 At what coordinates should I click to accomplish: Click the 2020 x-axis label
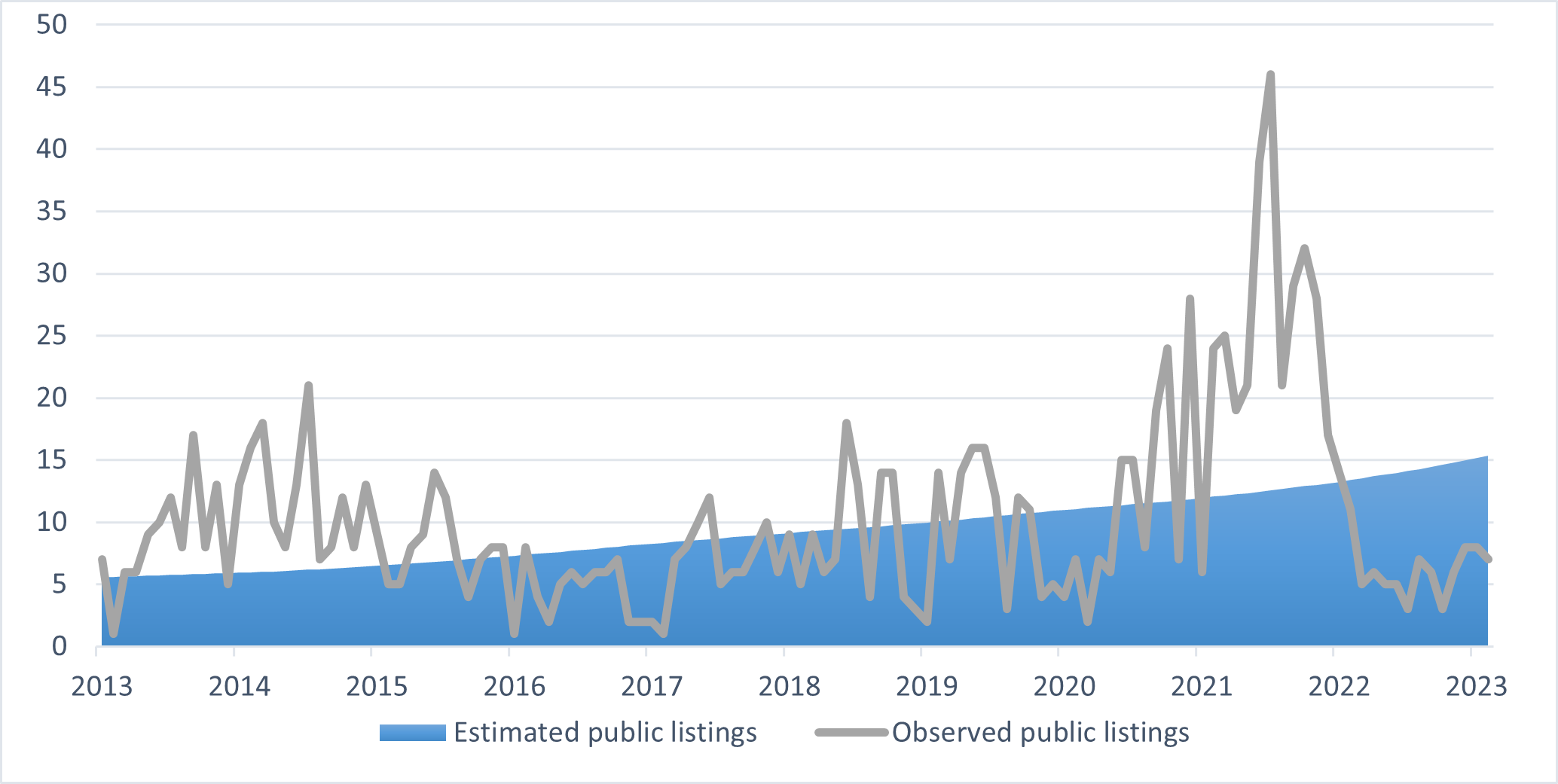click(1064, 687)
